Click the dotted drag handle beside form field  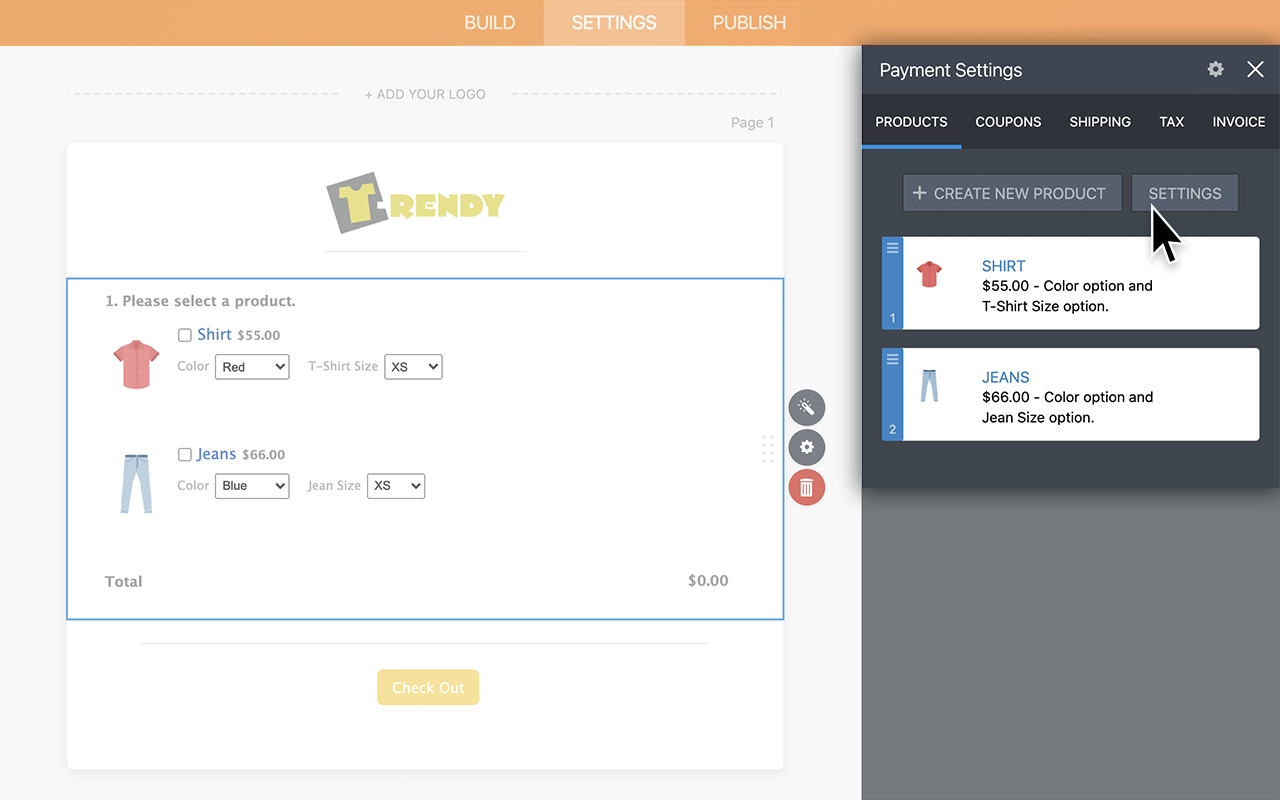pyautogui.click(x=768, y=448)
